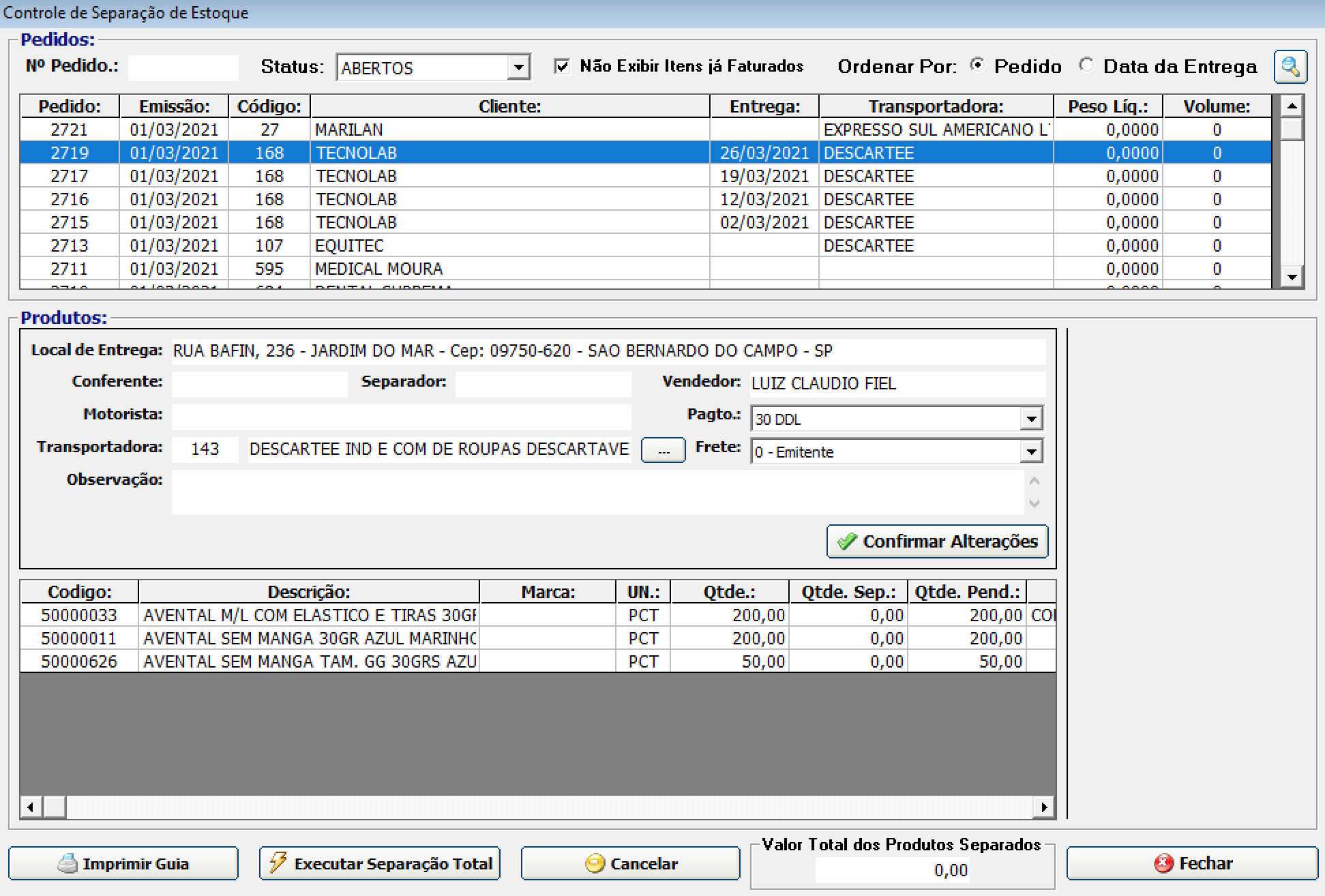Expand the Pagto 30 DDL dropdown
The width and height of the screenshot is (1325, 896).
click(x=1031, y=419)
